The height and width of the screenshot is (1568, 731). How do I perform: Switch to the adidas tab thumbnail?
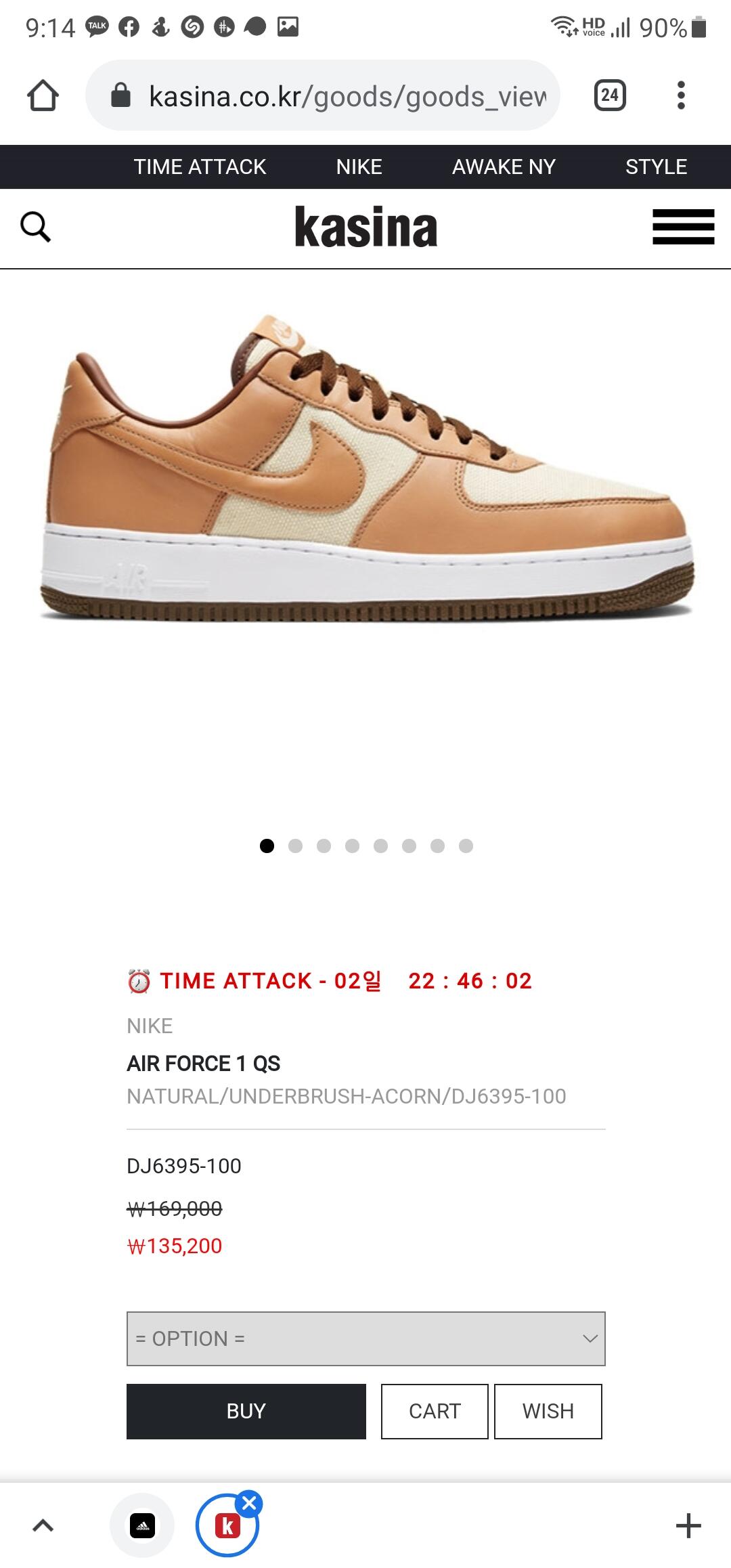pyautogui.click(x=142, y=1526)
